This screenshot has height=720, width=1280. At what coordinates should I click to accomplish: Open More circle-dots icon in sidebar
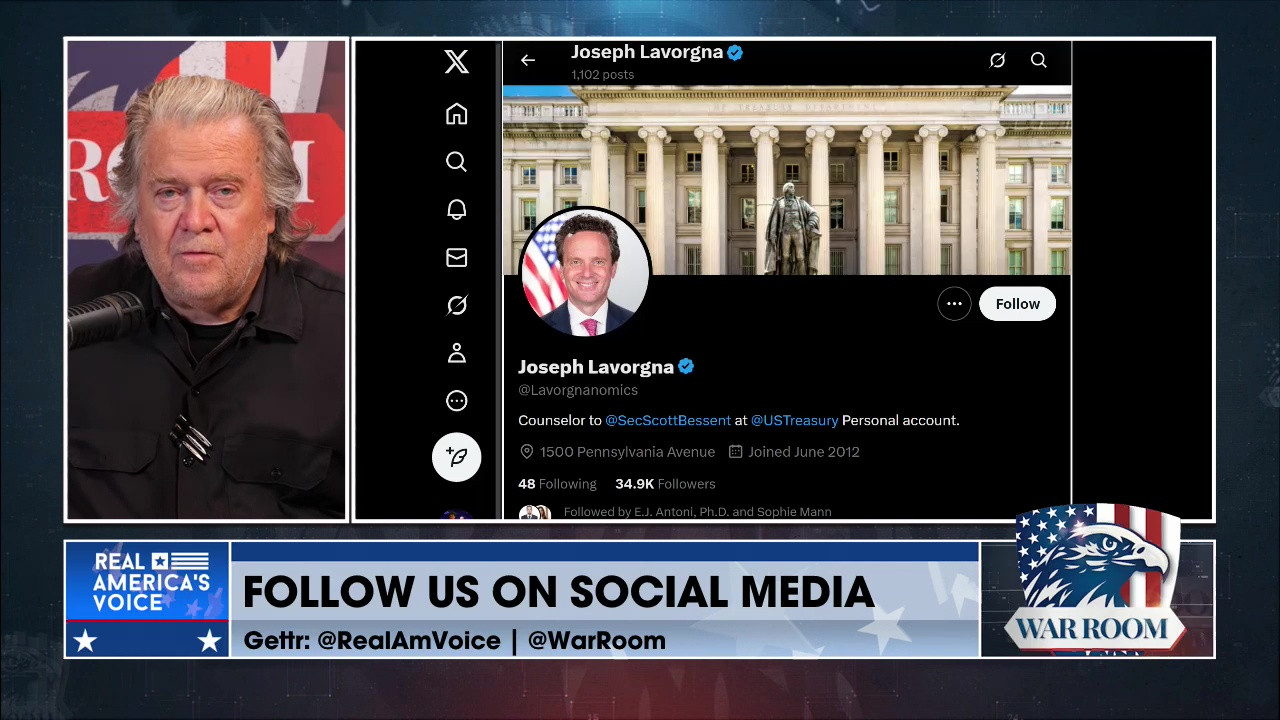(x=456, y=401)
